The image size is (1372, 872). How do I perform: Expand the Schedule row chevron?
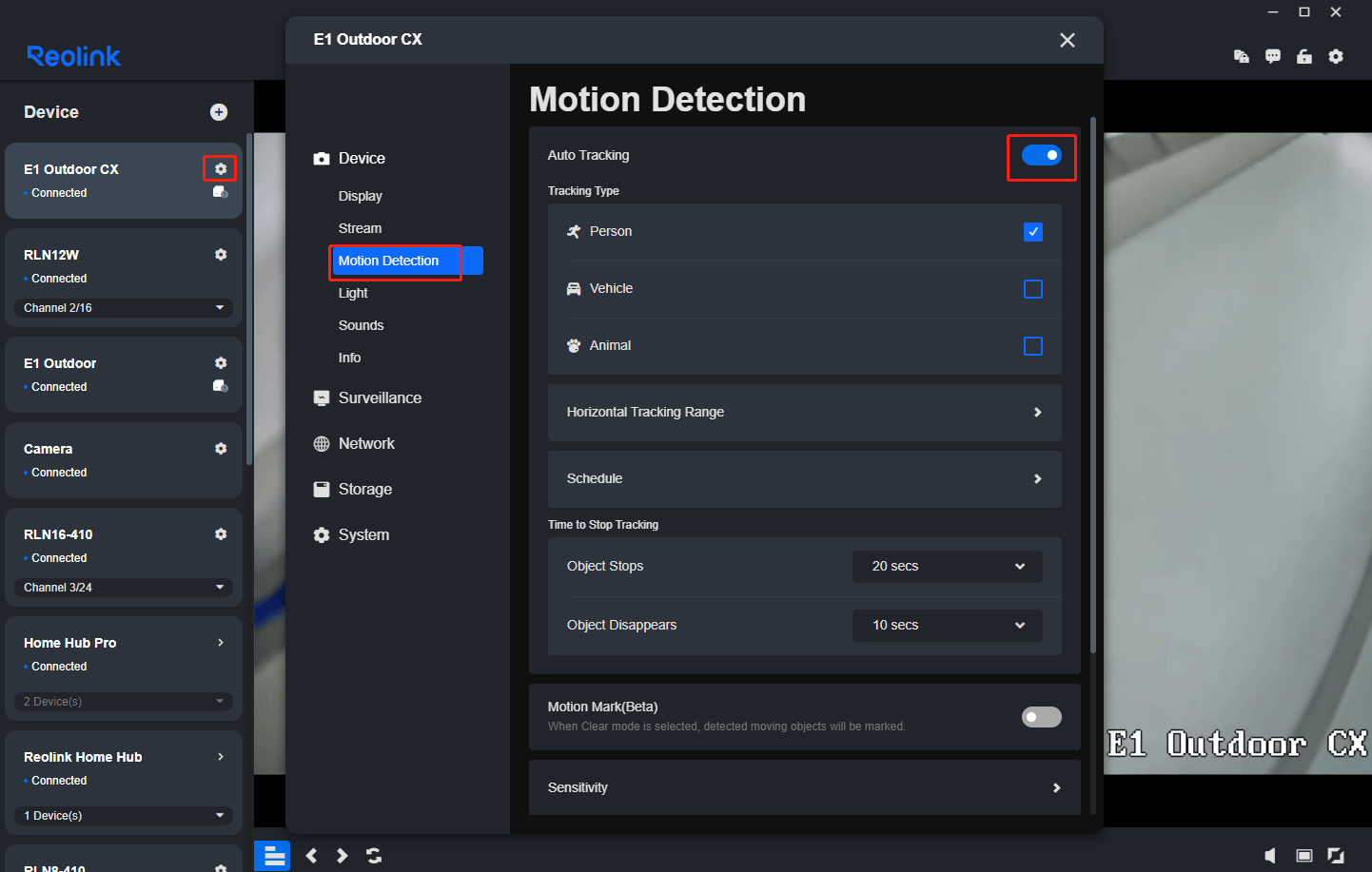(1038, 479)
